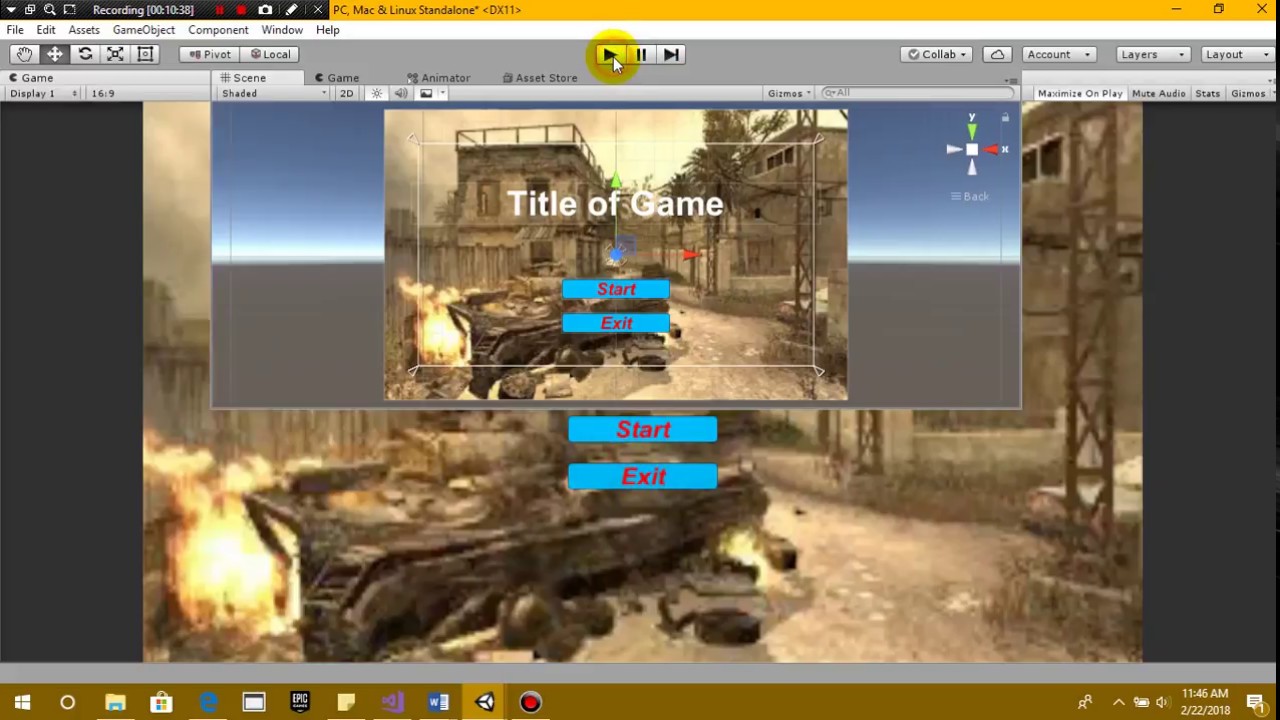Click the recorder pen draw icon
This screenshot has width=1280, height=720.
pyautogui.click(x=291, y=10)
